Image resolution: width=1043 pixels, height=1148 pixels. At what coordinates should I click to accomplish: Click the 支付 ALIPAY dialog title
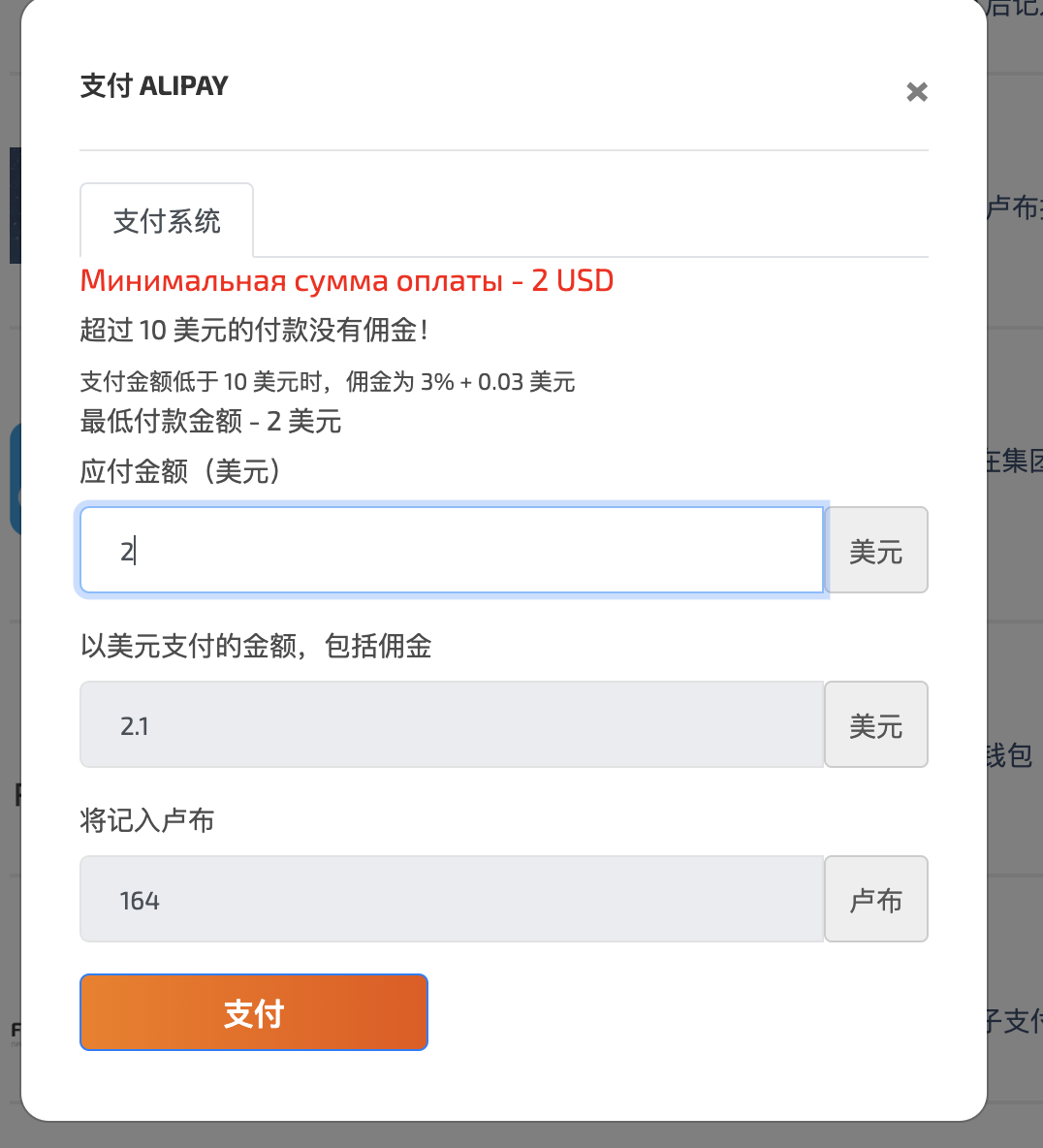click(154, 85)
